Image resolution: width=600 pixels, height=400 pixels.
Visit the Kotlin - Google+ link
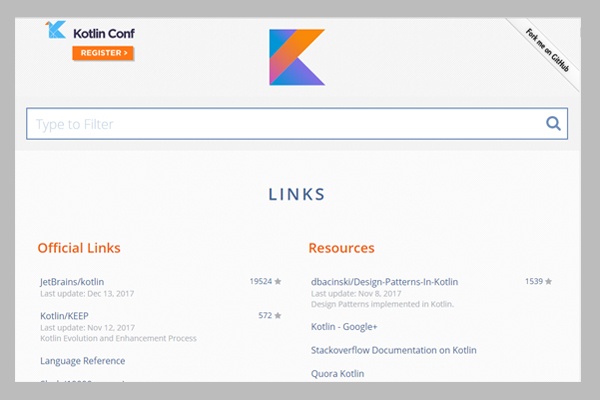coord(345,327)
